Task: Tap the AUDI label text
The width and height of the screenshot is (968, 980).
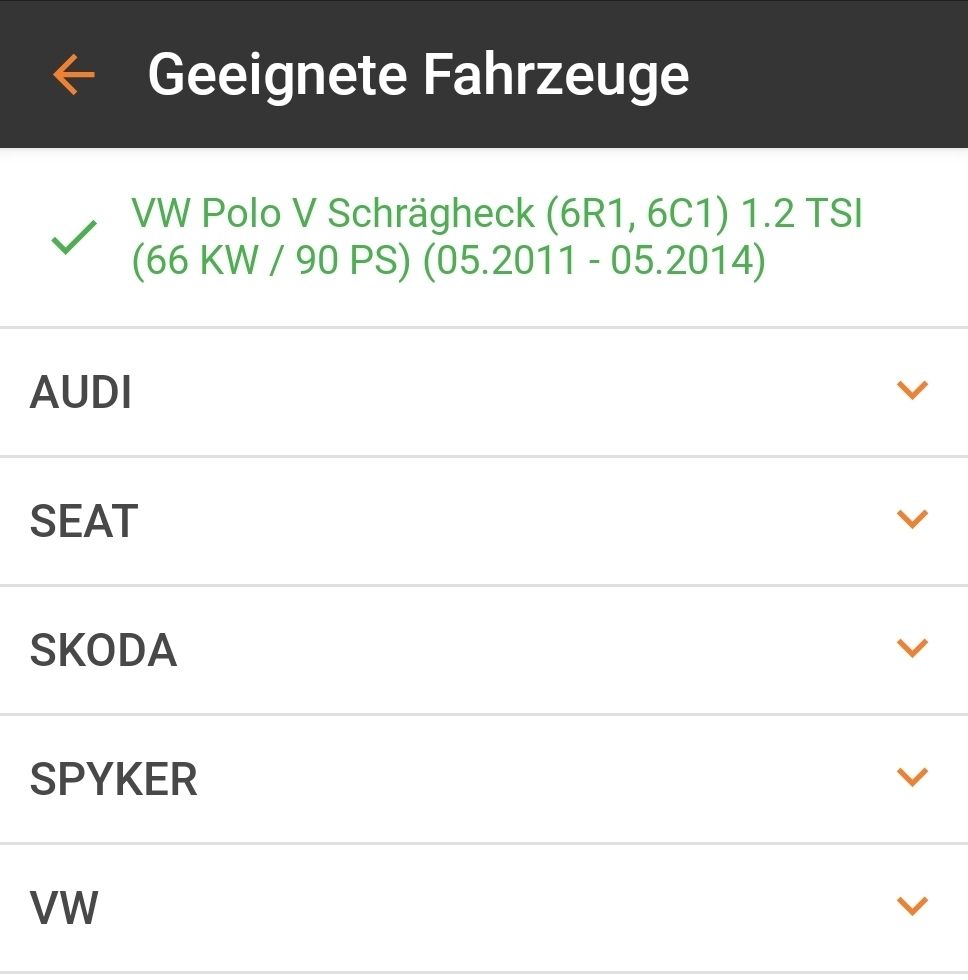Action: click(x=81, y=392)
